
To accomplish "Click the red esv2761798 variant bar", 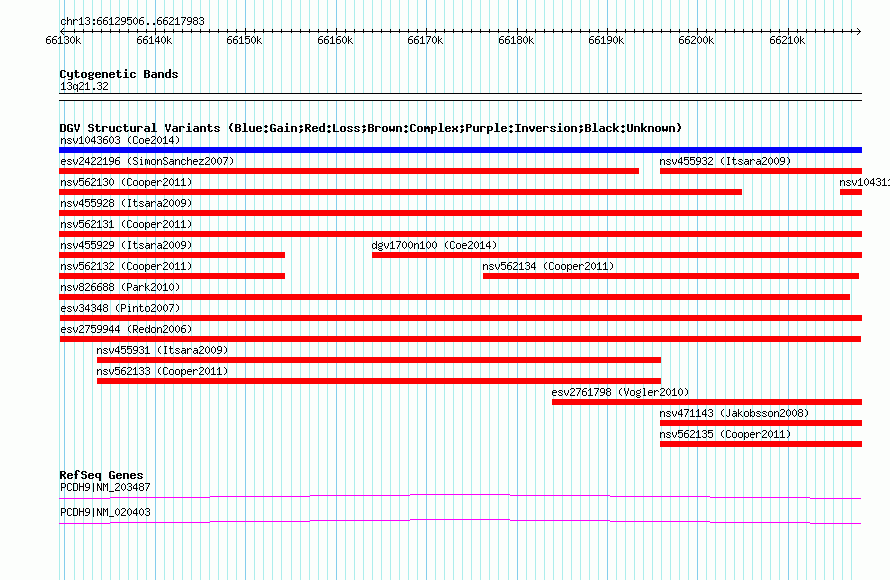I will 707,402.
